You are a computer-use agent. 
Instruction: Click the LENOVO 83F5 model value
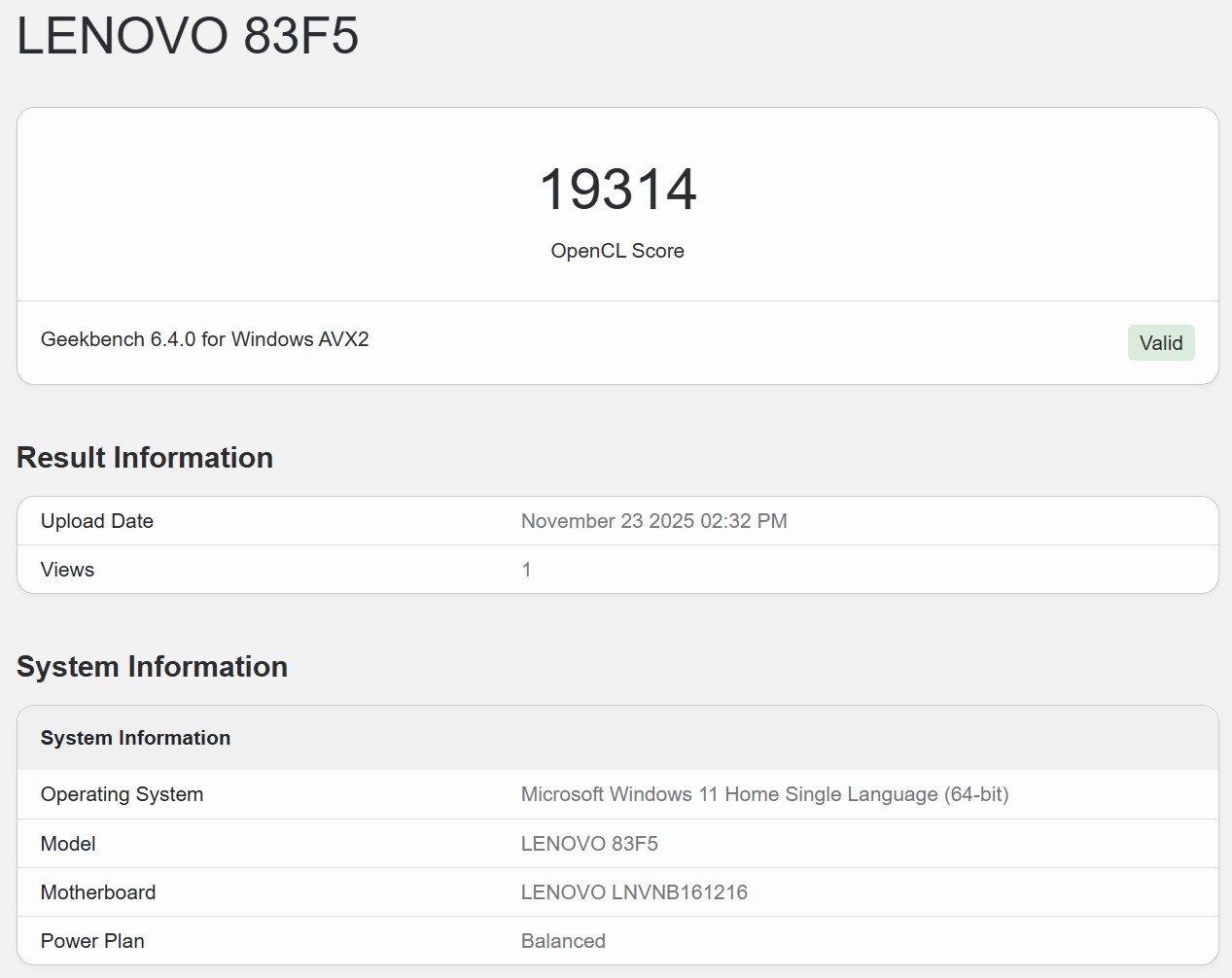589,843
